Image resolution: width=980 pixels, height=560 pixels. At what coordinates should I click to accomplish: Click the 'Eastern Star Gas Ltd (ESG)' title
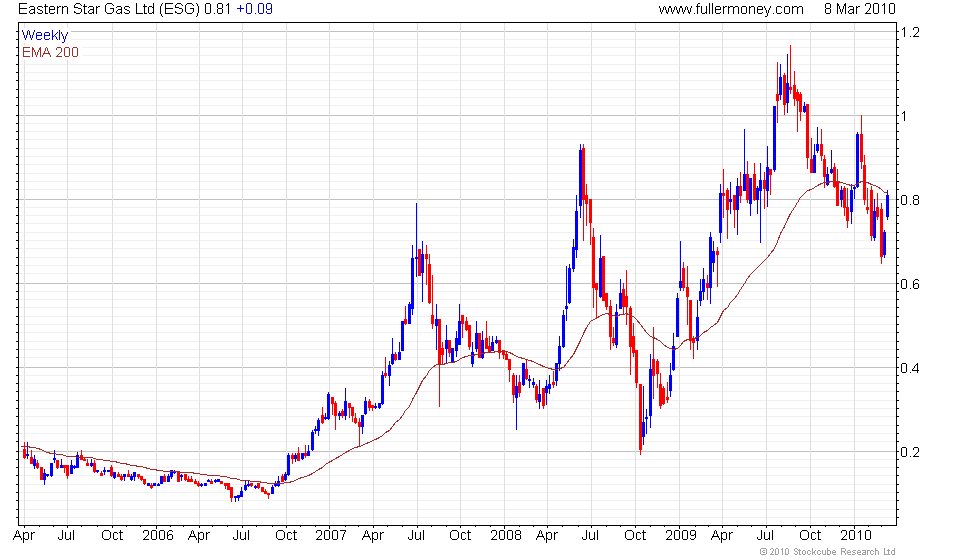click(x=109, y=9)
